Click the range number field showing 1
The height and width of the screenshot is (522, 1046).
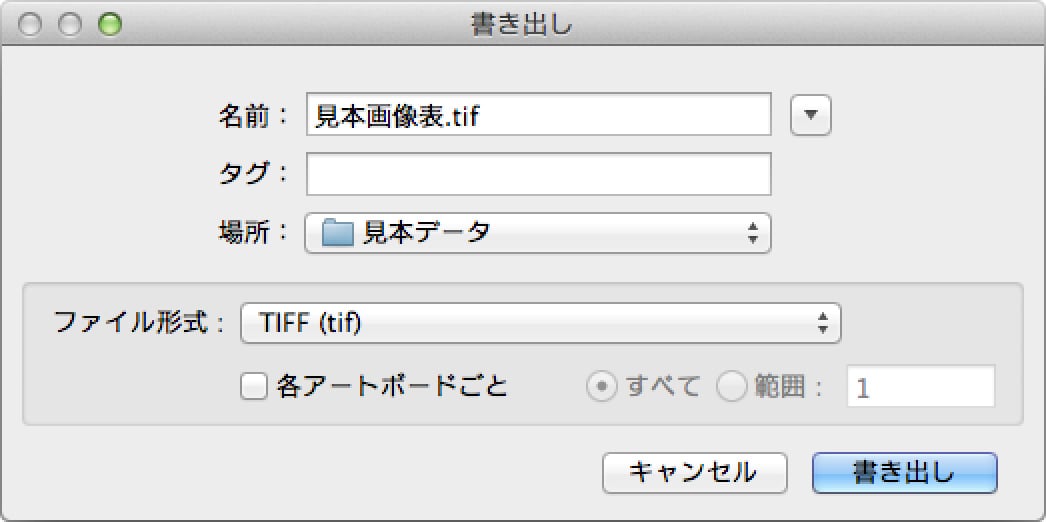point(920,387)
